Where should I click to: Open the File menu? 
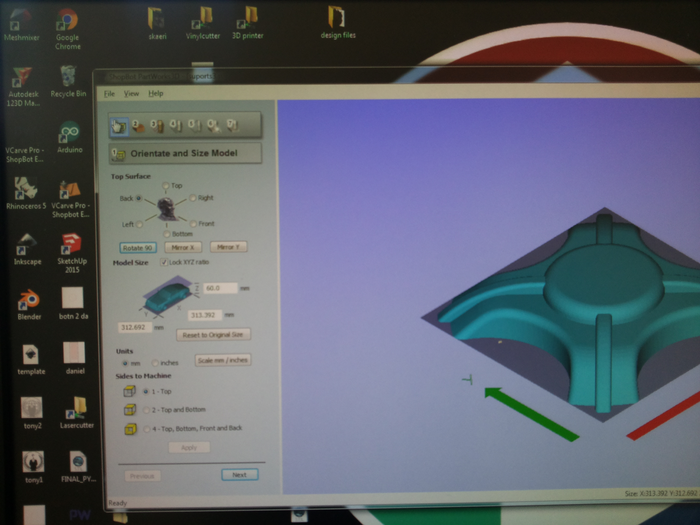click(x=109, y=94)
